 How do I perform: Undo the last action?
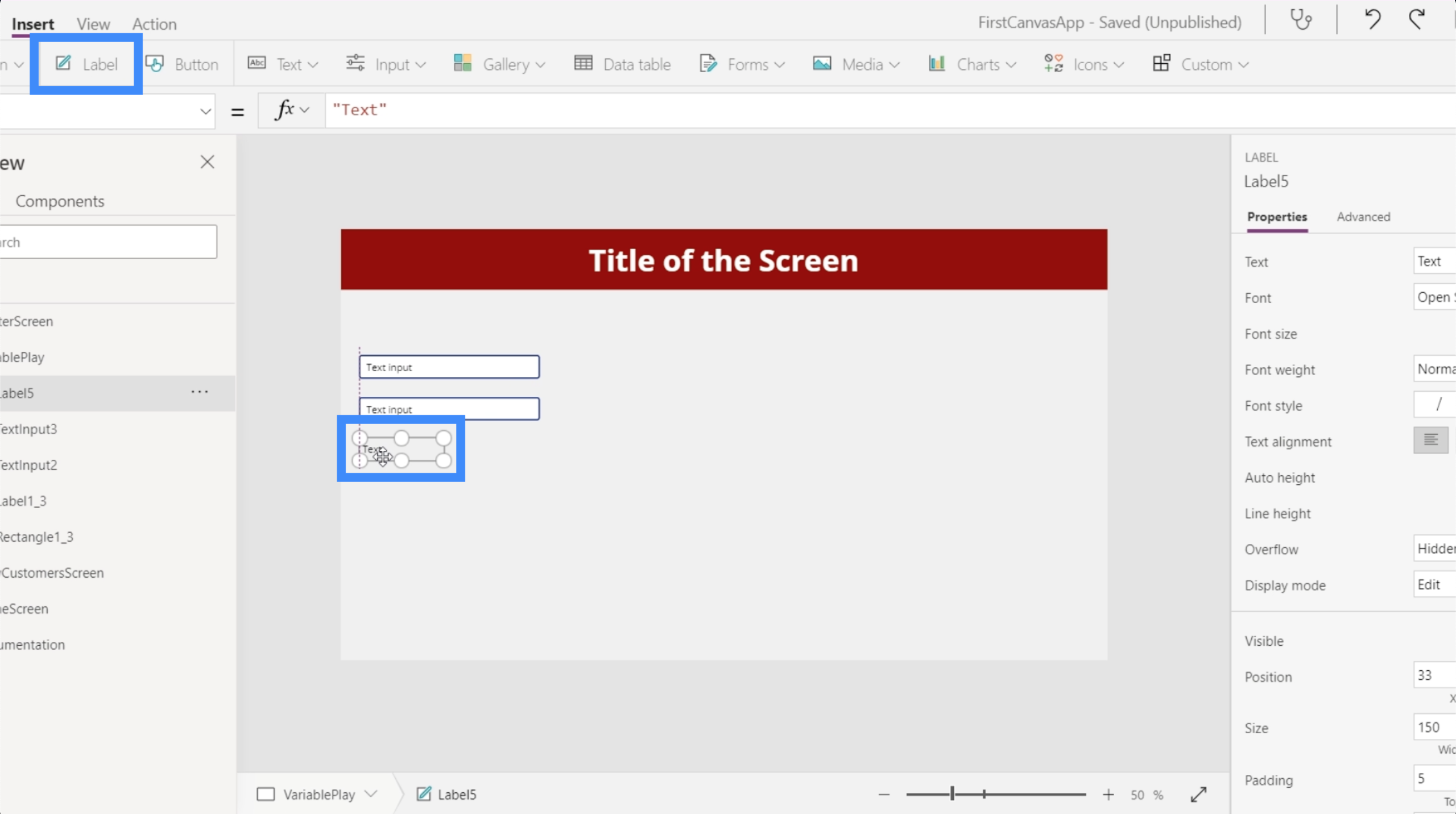point(1372,20)
